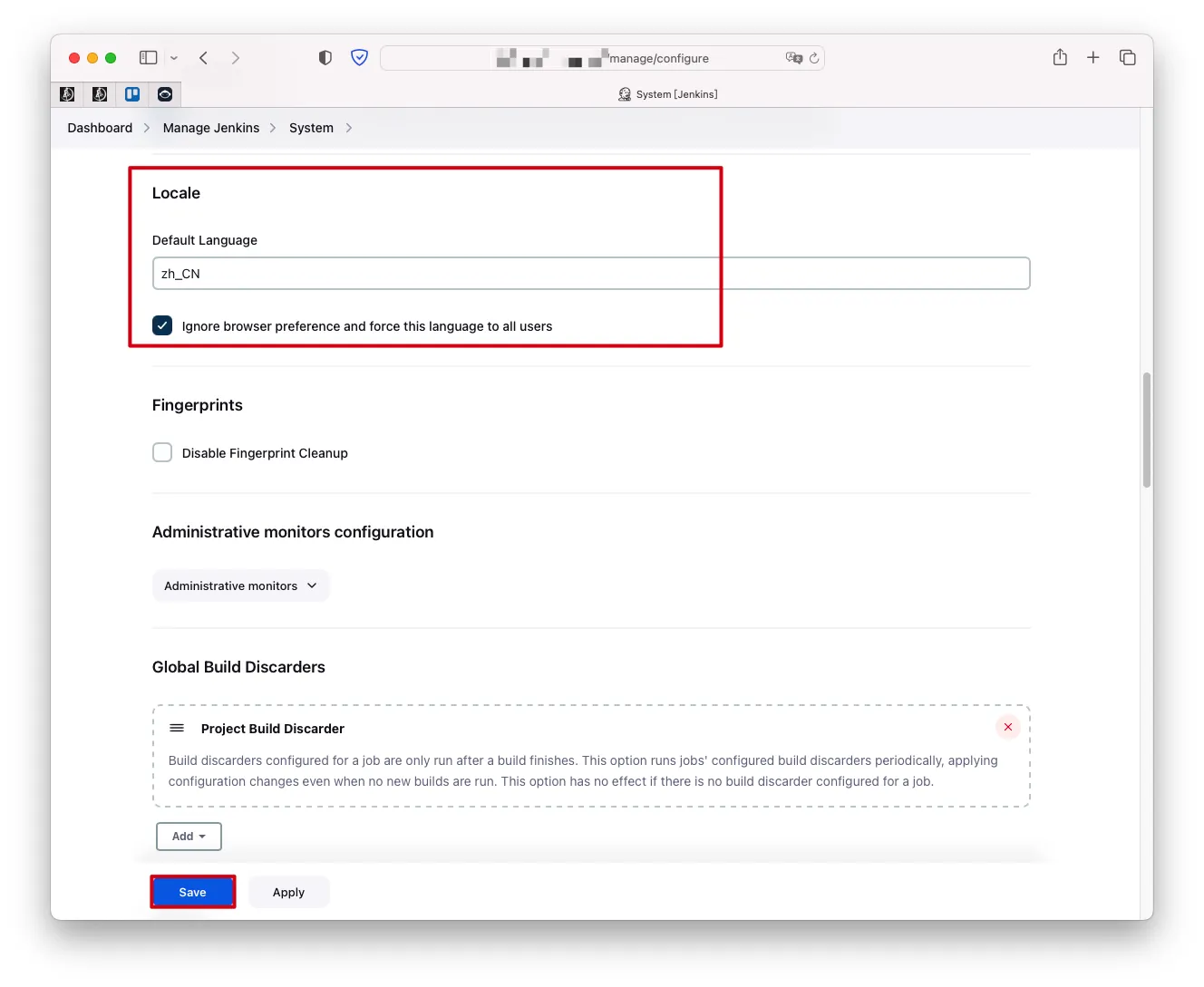The width and height of the screenshot is (1204, 987).
Task: Click the Save button
Action: tap(192, 893)
